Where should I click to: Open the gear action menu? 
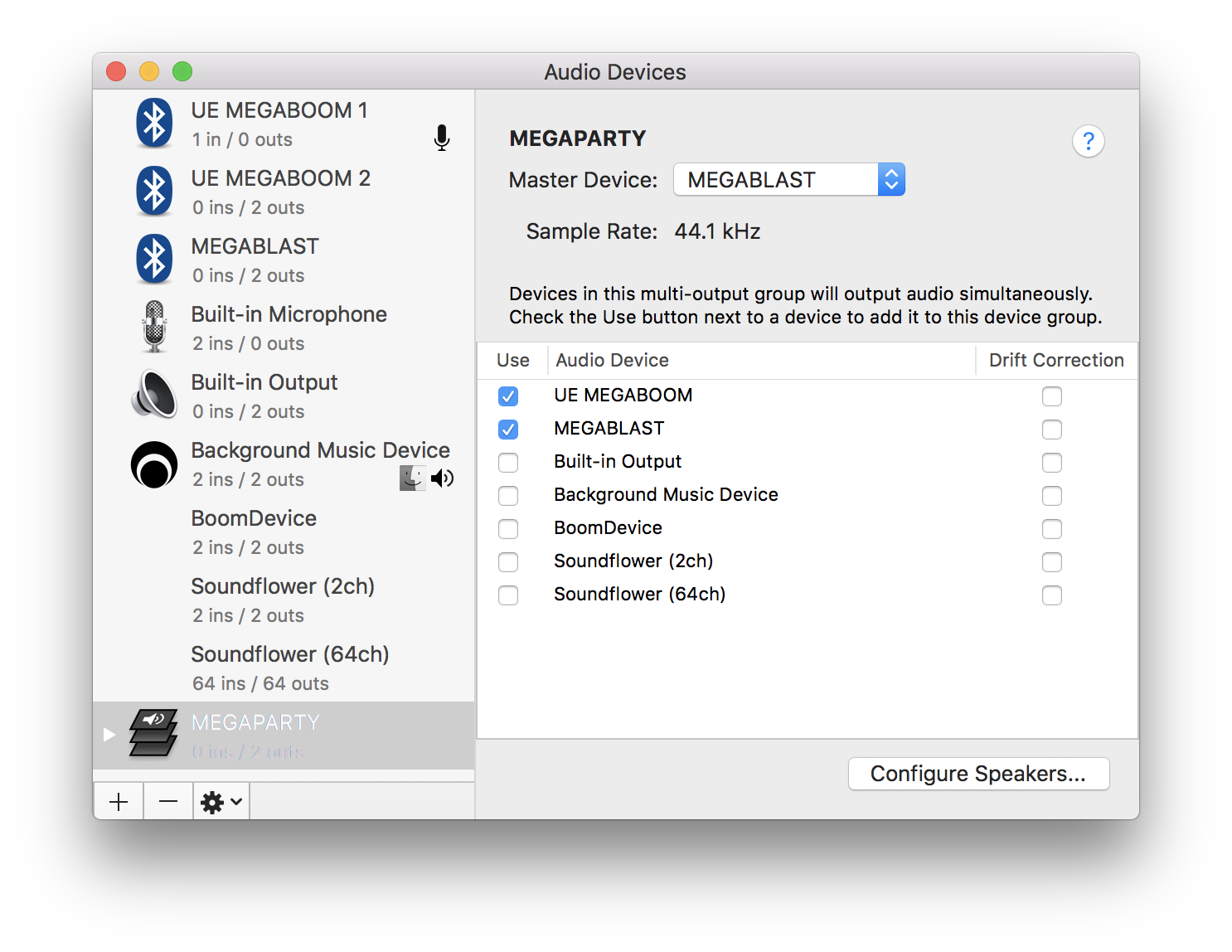tap(221, 802)
